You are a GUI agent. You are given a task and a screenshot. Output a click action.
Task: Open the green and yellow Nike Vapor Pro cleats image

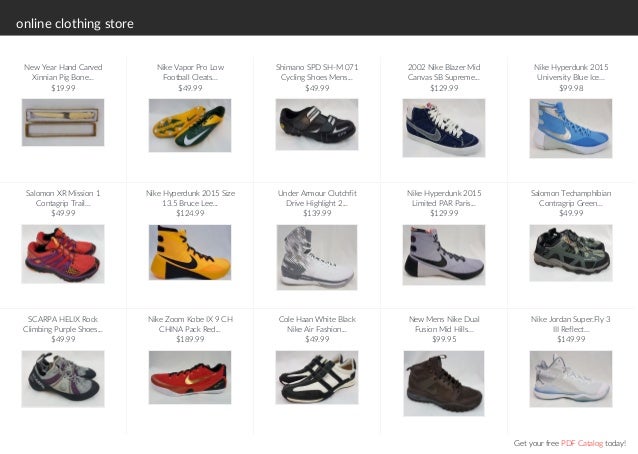pos(190,125)
